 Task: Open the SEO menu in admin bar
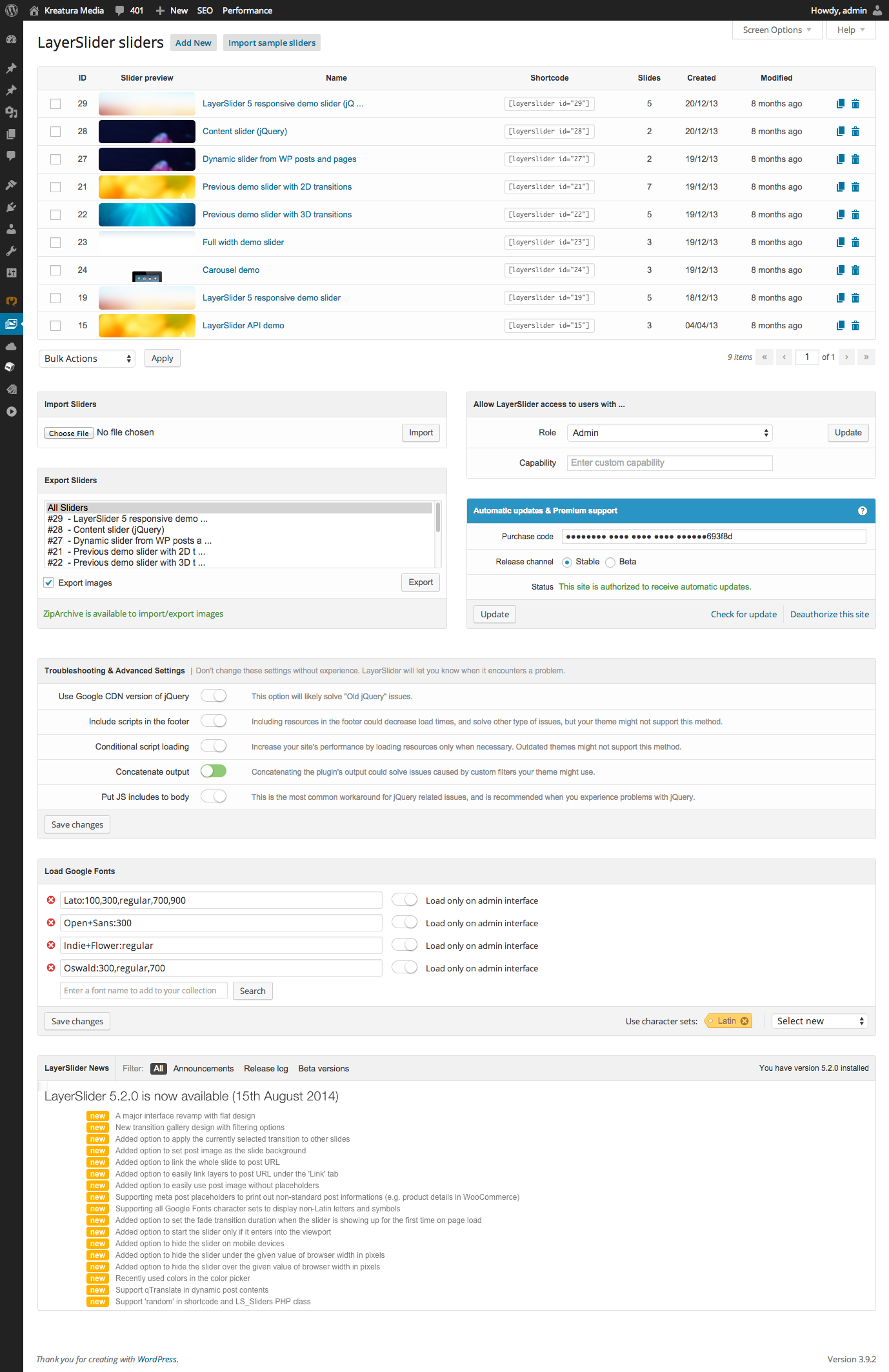click(x=205, y=10)
